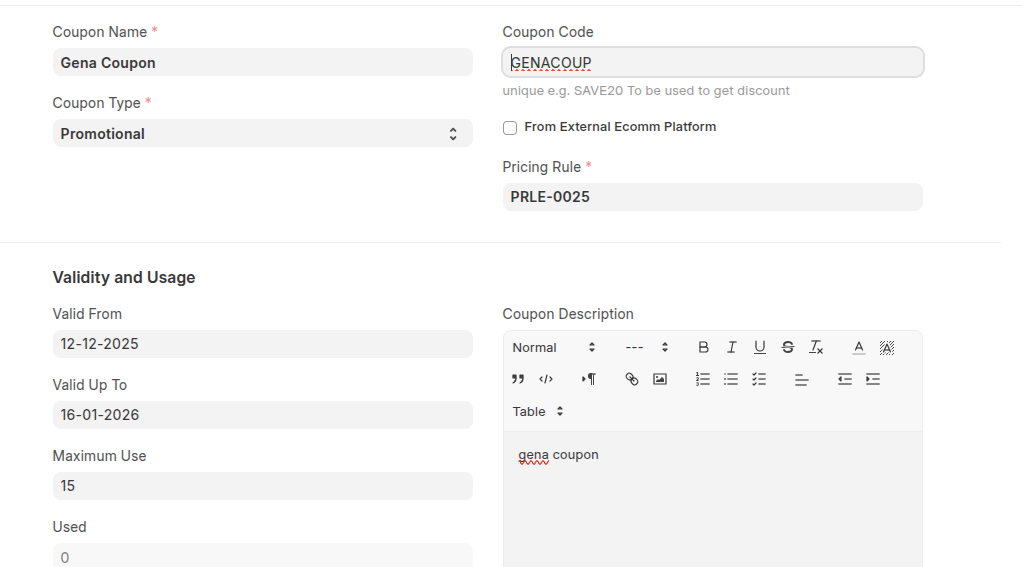Insert an image into Coupon Description
1022x567 pixels.
click(x=659, y=379)
